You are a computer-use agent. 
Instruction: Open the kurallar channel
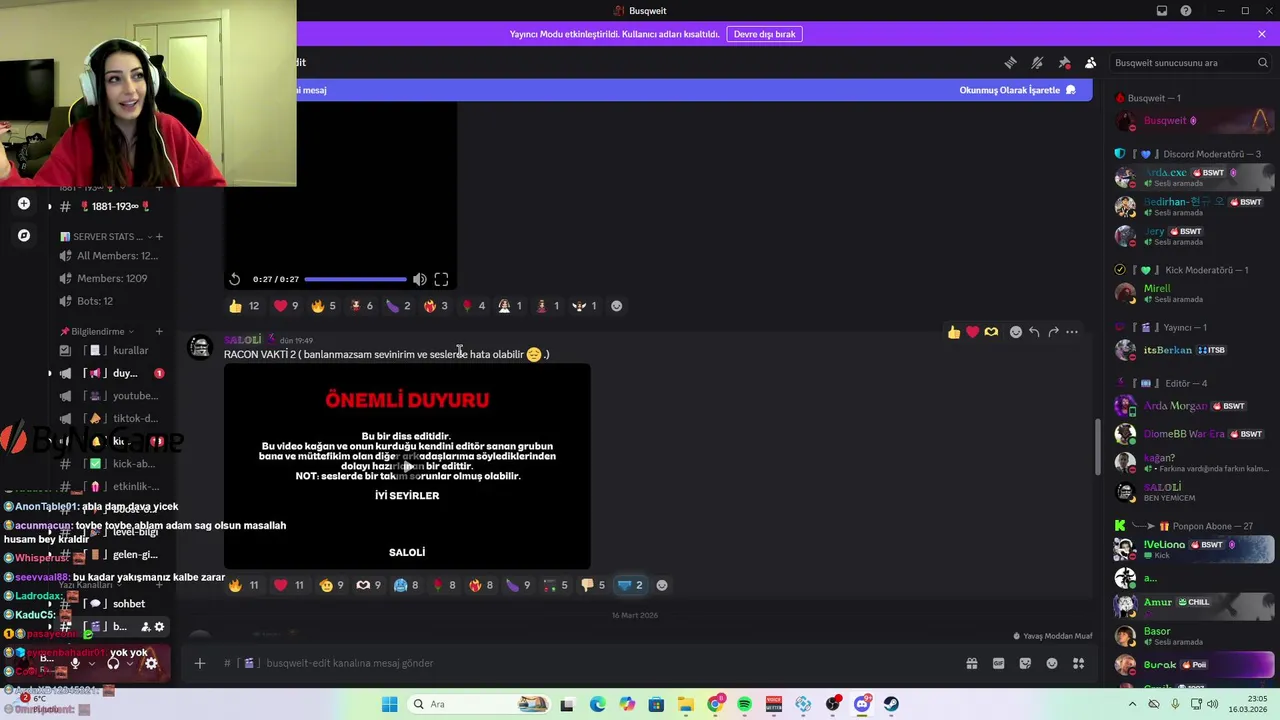pyautogui.click(x=112, y=351)
